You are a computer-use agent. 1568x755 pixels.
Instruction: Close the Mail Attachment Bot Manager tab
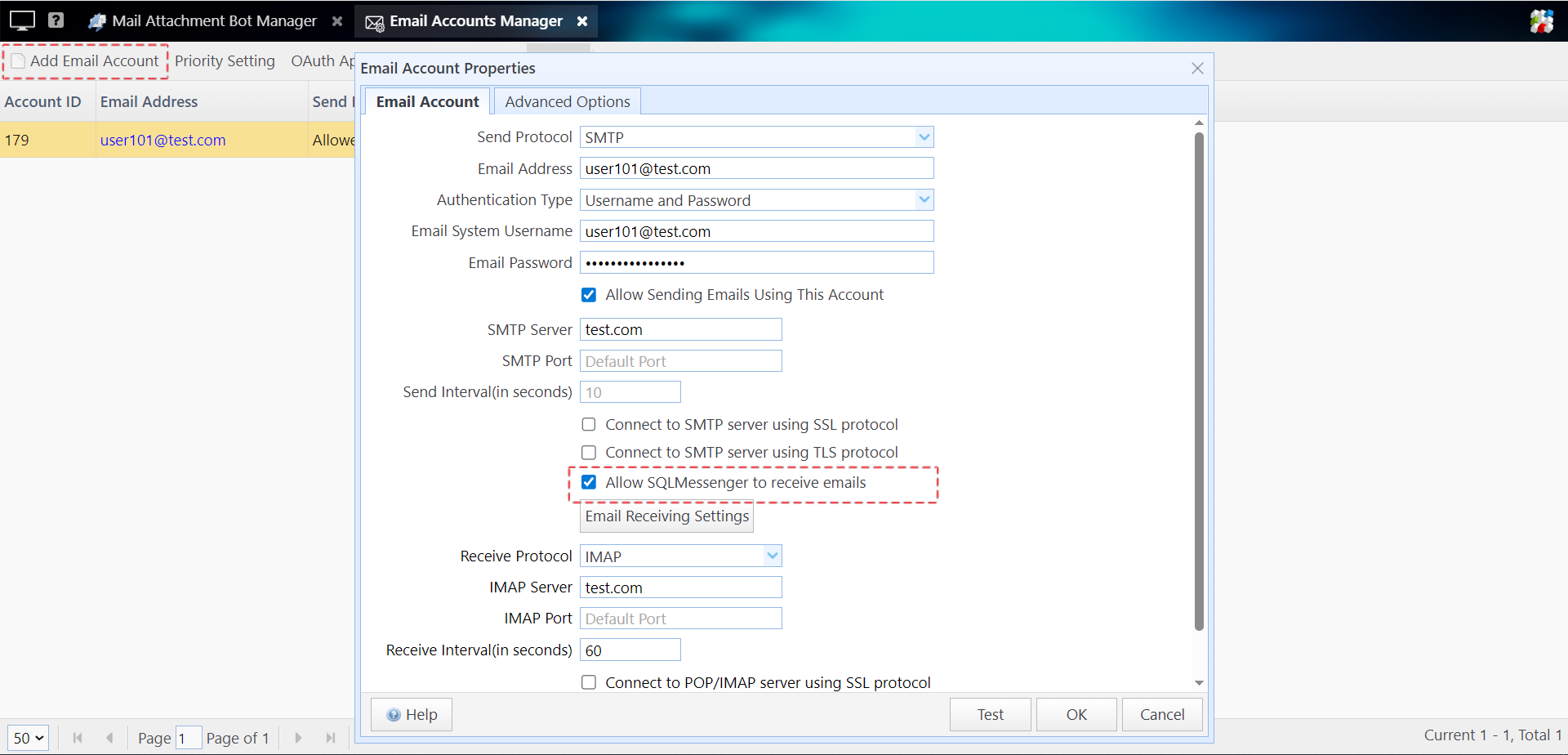tap(337, 21)
